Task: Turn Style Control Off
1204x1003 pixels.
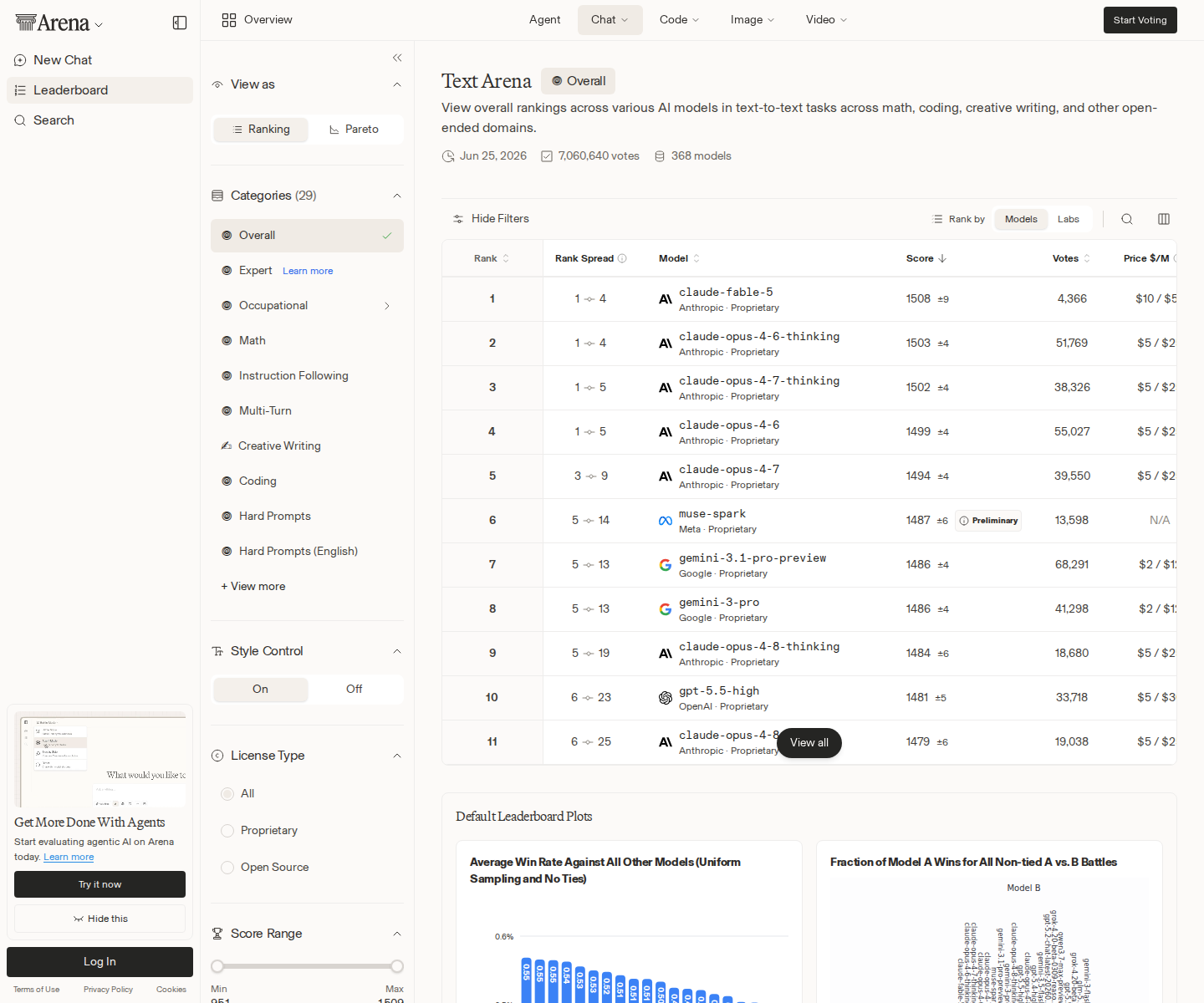Action: coord(355,690)
